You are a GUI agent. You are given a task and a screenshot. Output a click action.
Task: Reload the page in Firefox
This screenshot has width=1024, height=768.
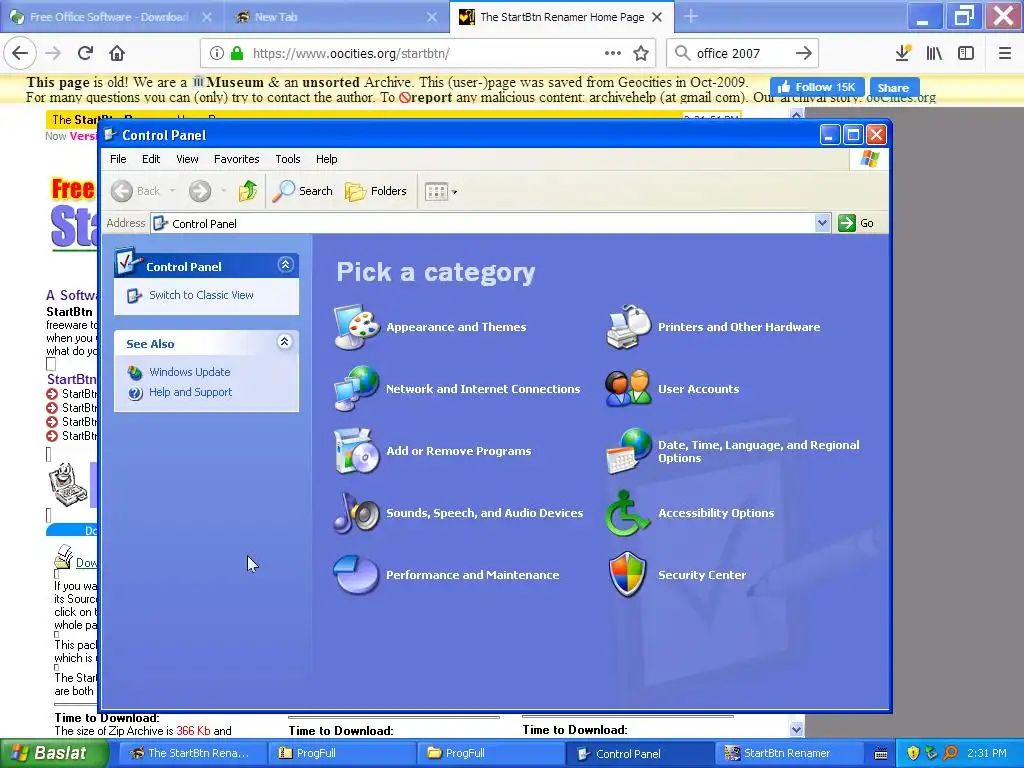[86, 53]
